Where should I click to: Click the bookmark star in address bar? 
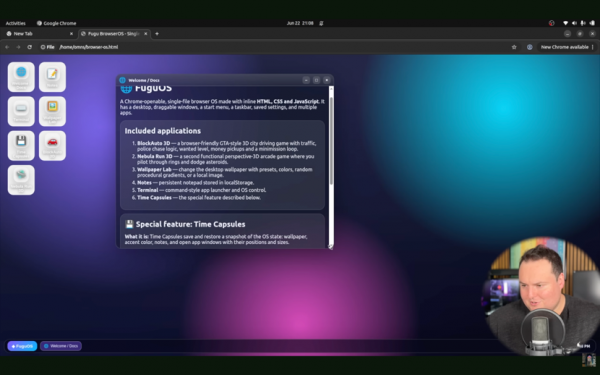pyautogui.click(x=514, y=47)
